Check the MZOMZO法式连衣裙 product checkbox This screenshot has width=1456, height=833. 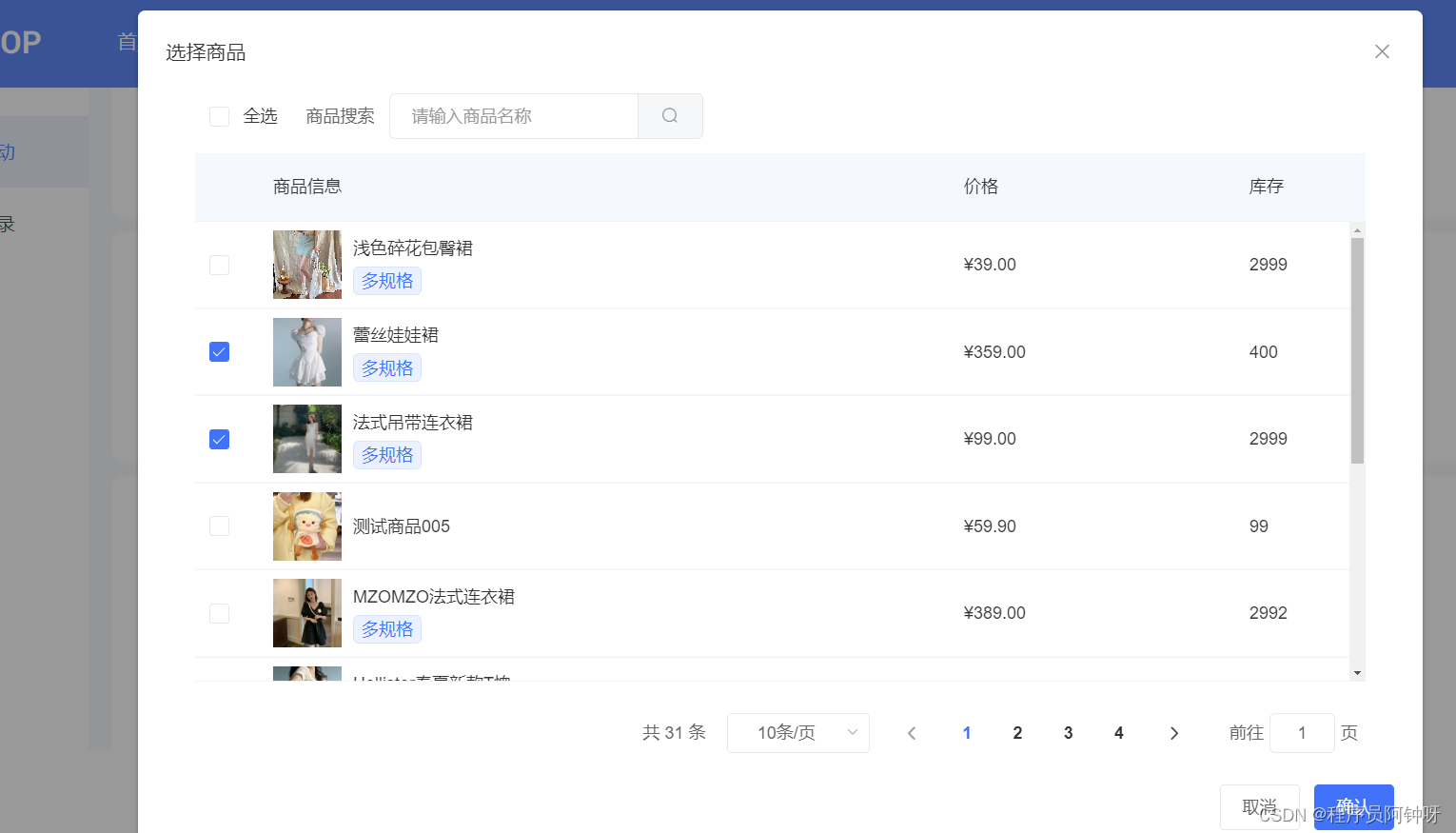(x=219, y=613)
